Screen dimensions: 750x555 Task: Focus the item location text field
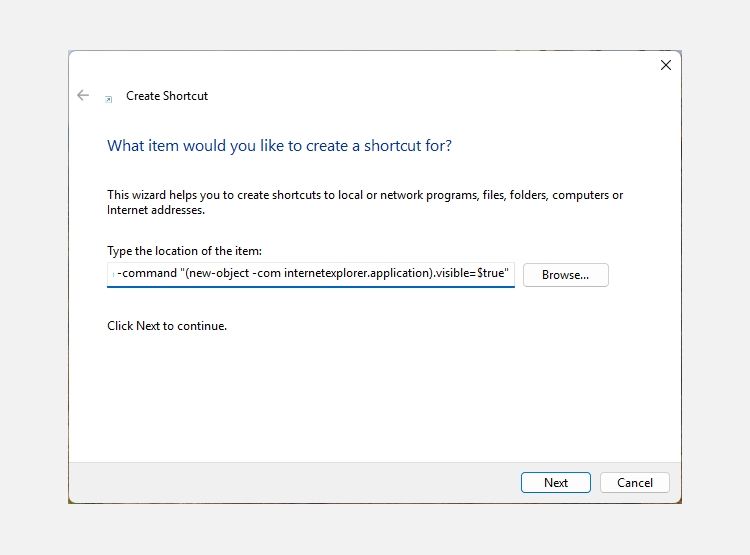(x=310, y=274)
